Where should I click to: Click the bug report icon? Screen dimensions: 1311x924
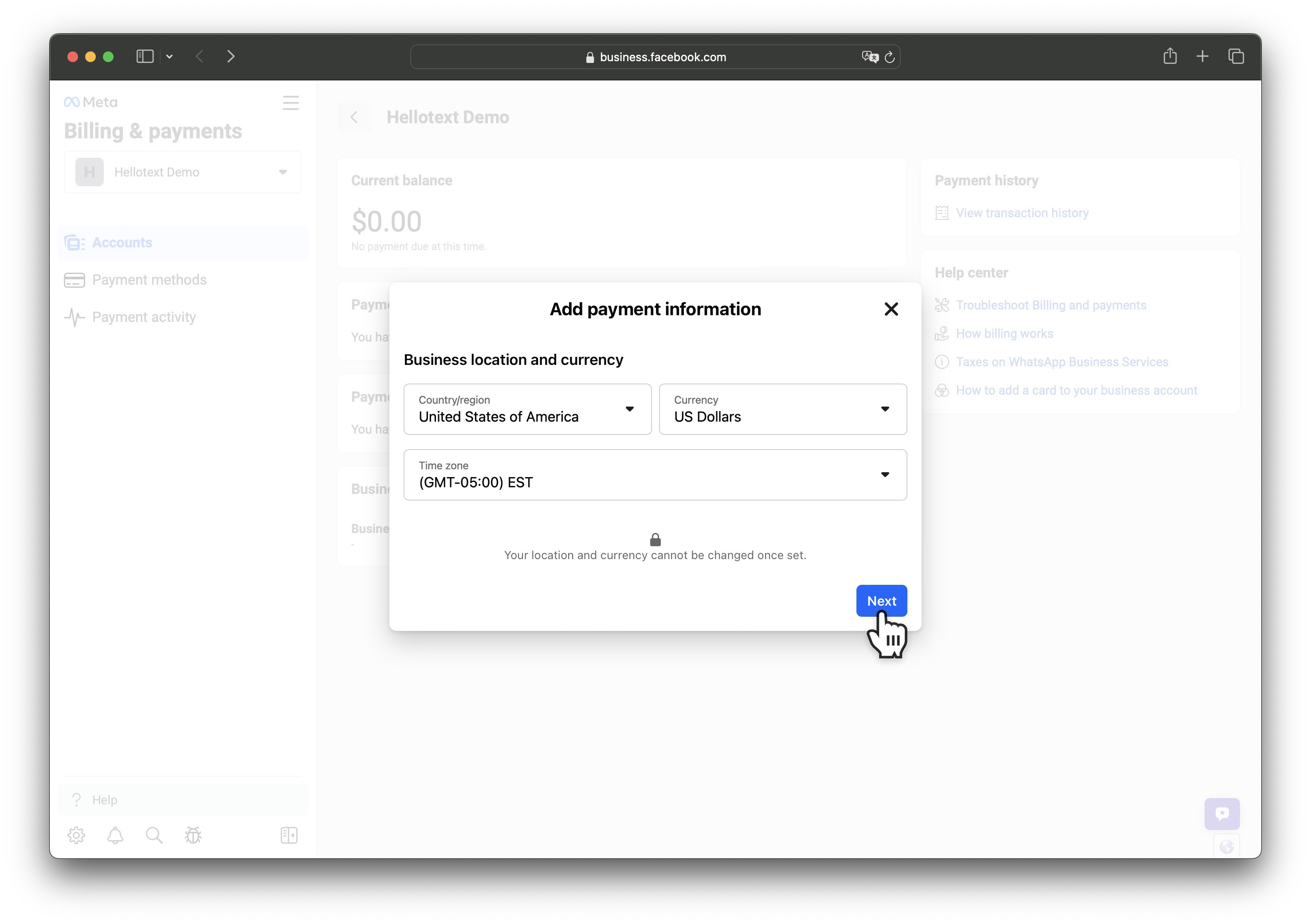[193, 835]
